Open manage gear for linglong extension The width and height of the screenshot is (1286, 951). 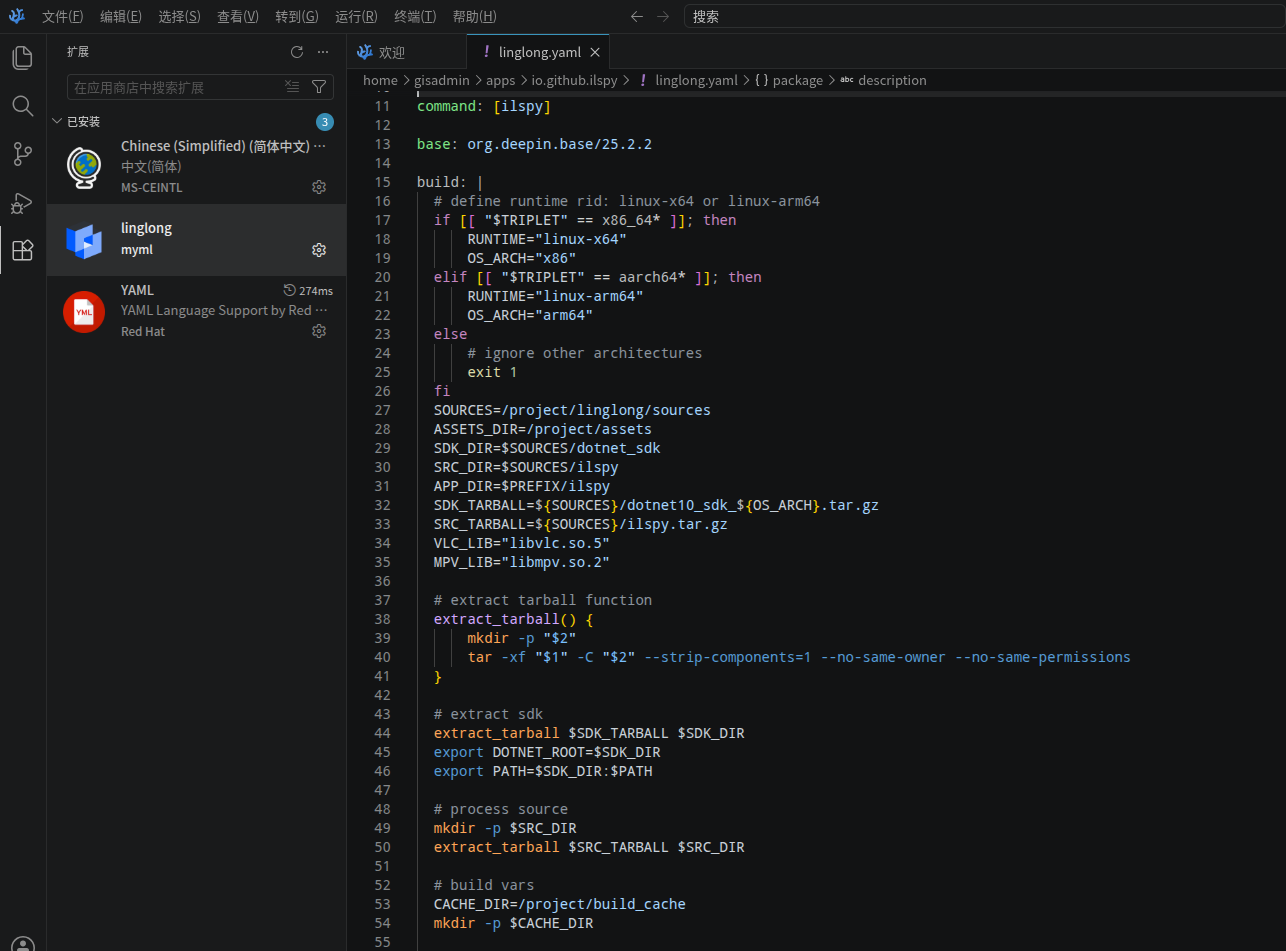(x=319, y=249)
